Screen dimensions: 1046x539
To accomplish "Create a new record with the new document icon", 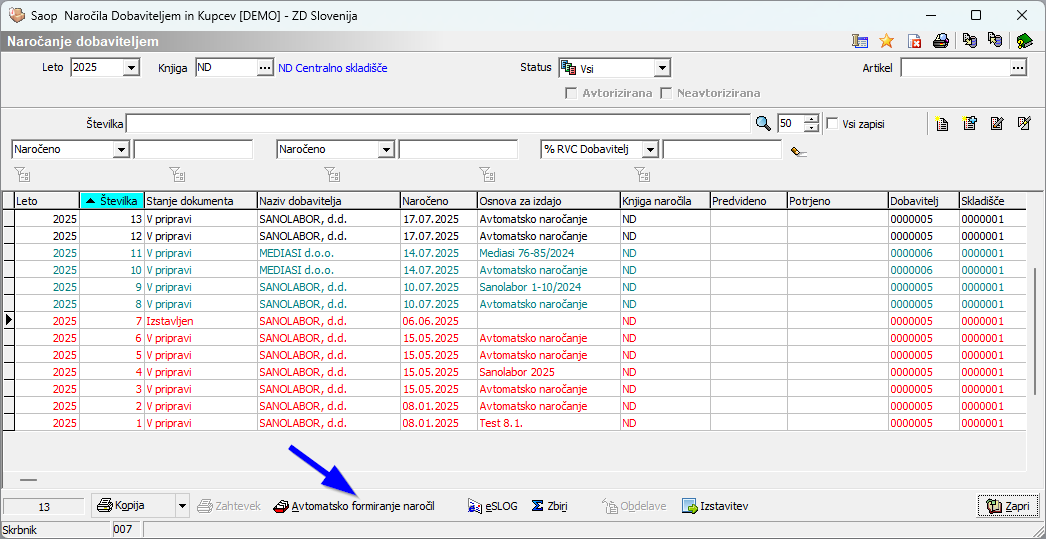I will pos(942,123).
